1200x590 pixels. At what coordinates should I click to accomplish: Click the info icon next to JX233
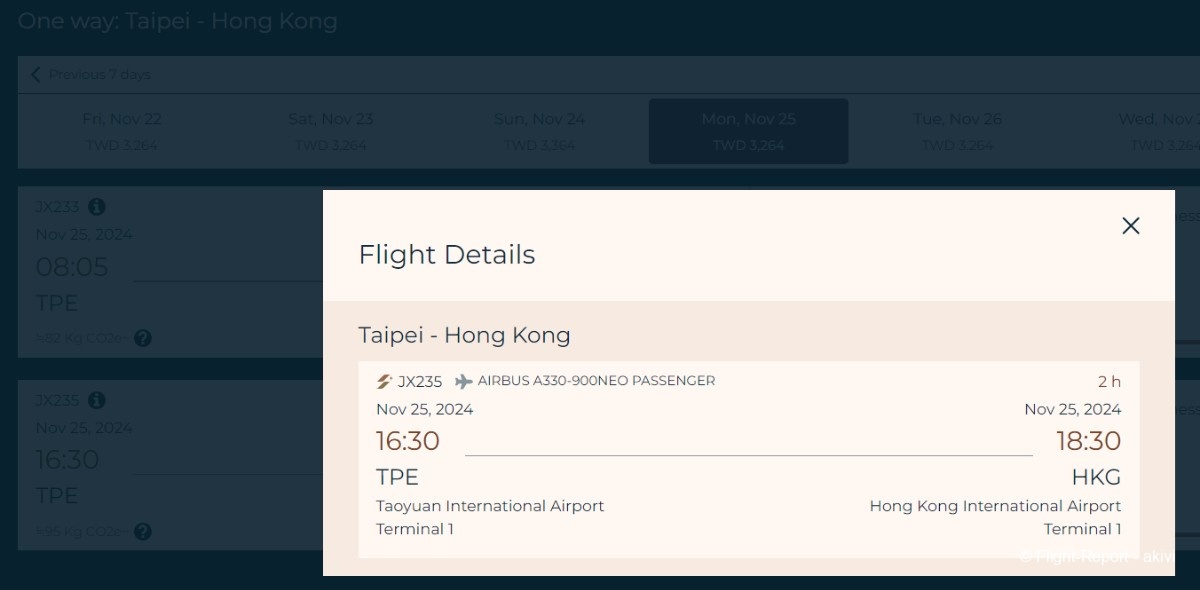click(96, 207)
